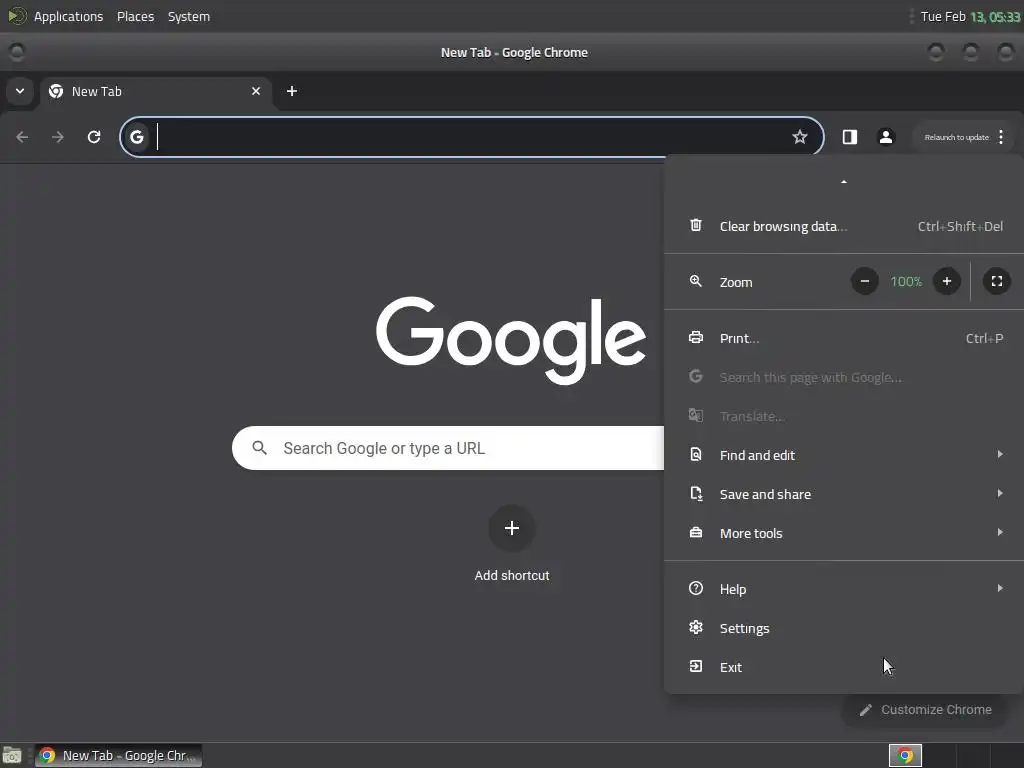Select Clear browsing data menu entry
Screen dimensions: 1024x768
pos(844,226)
